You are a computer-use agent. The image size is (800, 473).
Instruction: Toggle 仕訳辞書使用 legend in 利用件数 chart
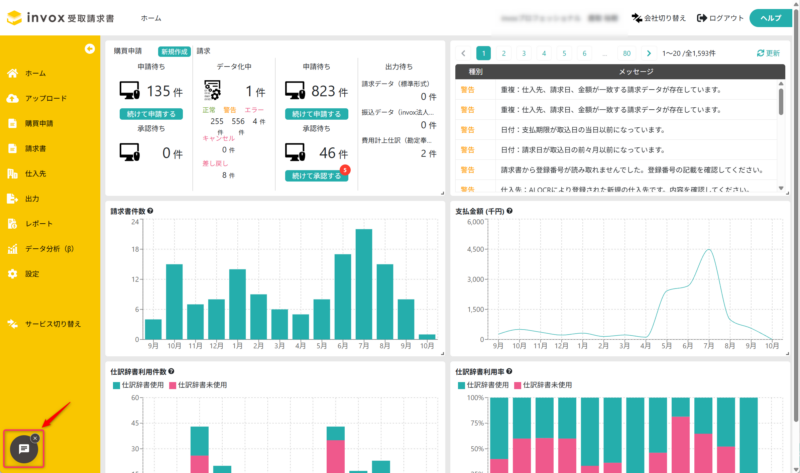coord(138,385)
